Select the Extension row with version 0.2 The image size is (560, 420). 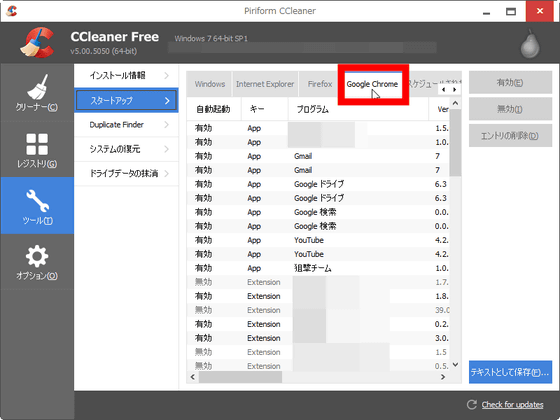coord(318,324)
